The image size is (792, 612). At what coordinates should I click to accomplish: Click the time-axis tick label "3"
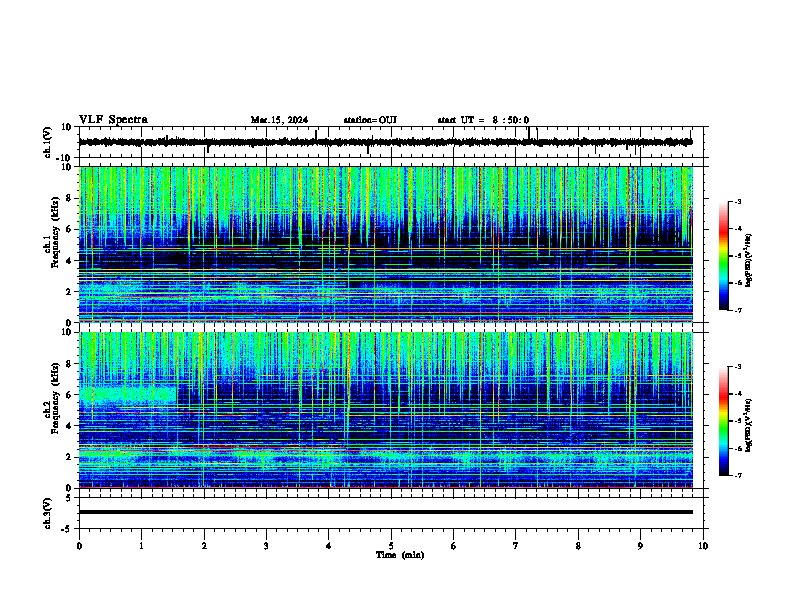(266, 546)
